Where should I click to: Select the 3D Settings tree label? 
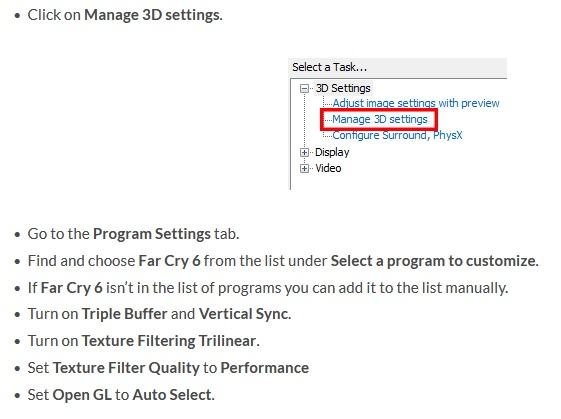[343, 88]
